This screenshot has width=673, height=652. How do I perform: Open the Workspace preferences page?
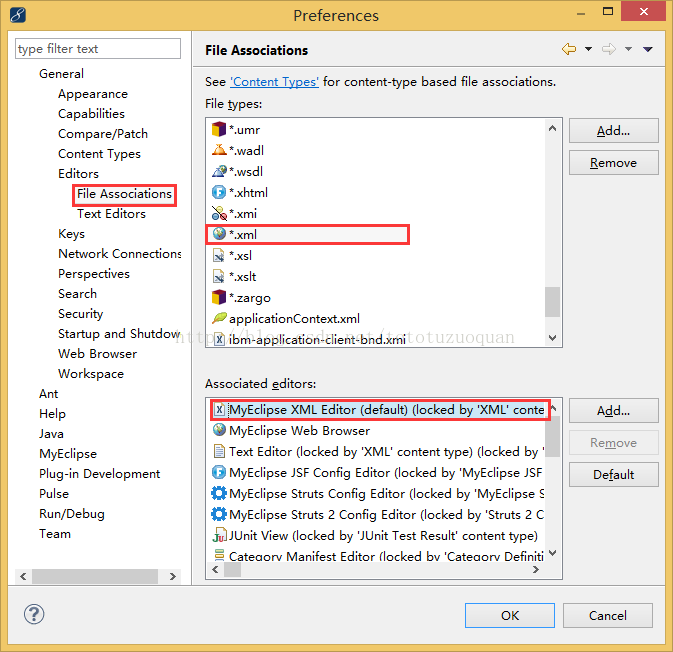[x=91, y=374]
